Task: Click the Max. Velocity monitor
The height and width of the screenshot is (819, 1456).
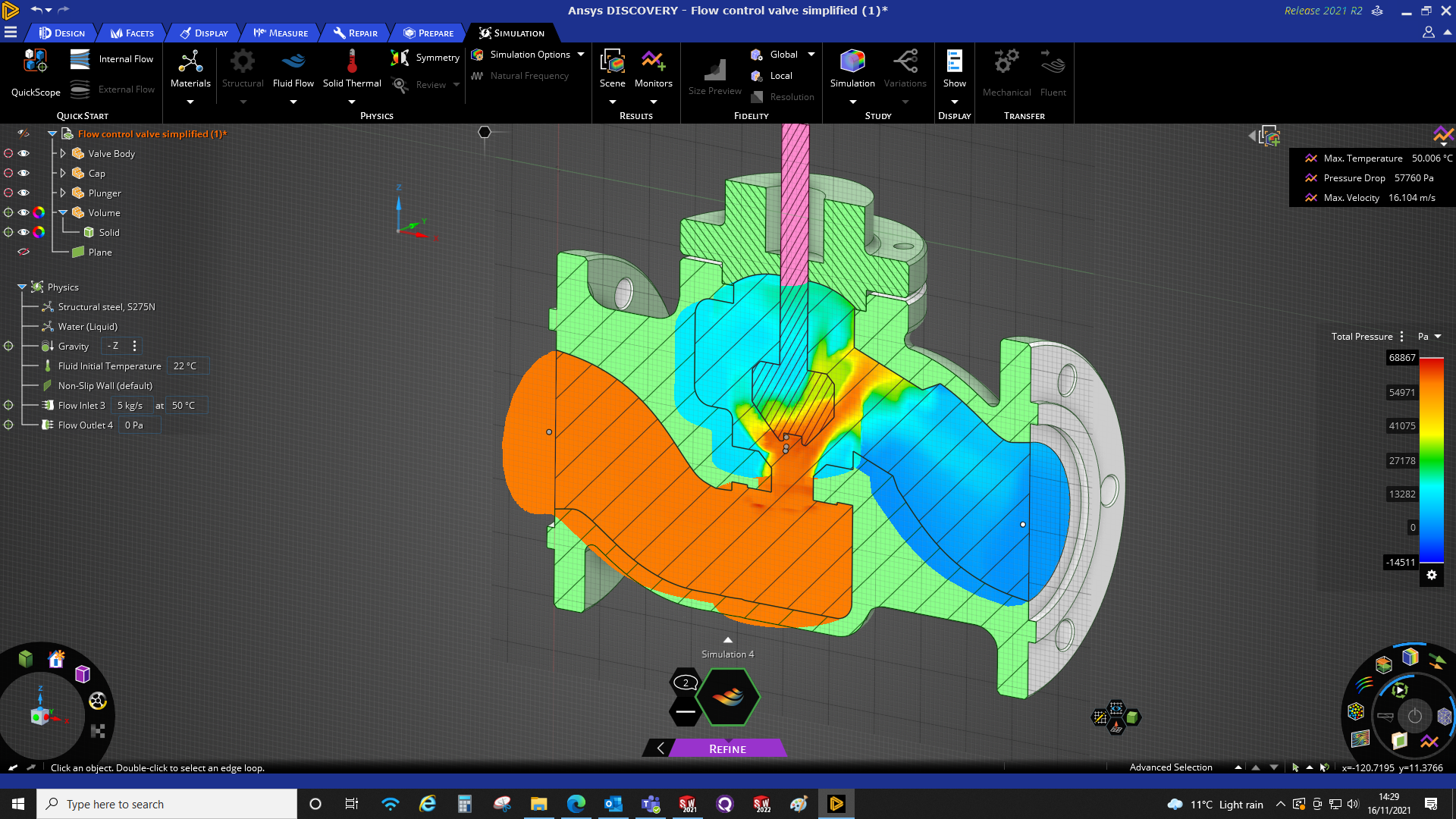Action: pos(1370,197)
